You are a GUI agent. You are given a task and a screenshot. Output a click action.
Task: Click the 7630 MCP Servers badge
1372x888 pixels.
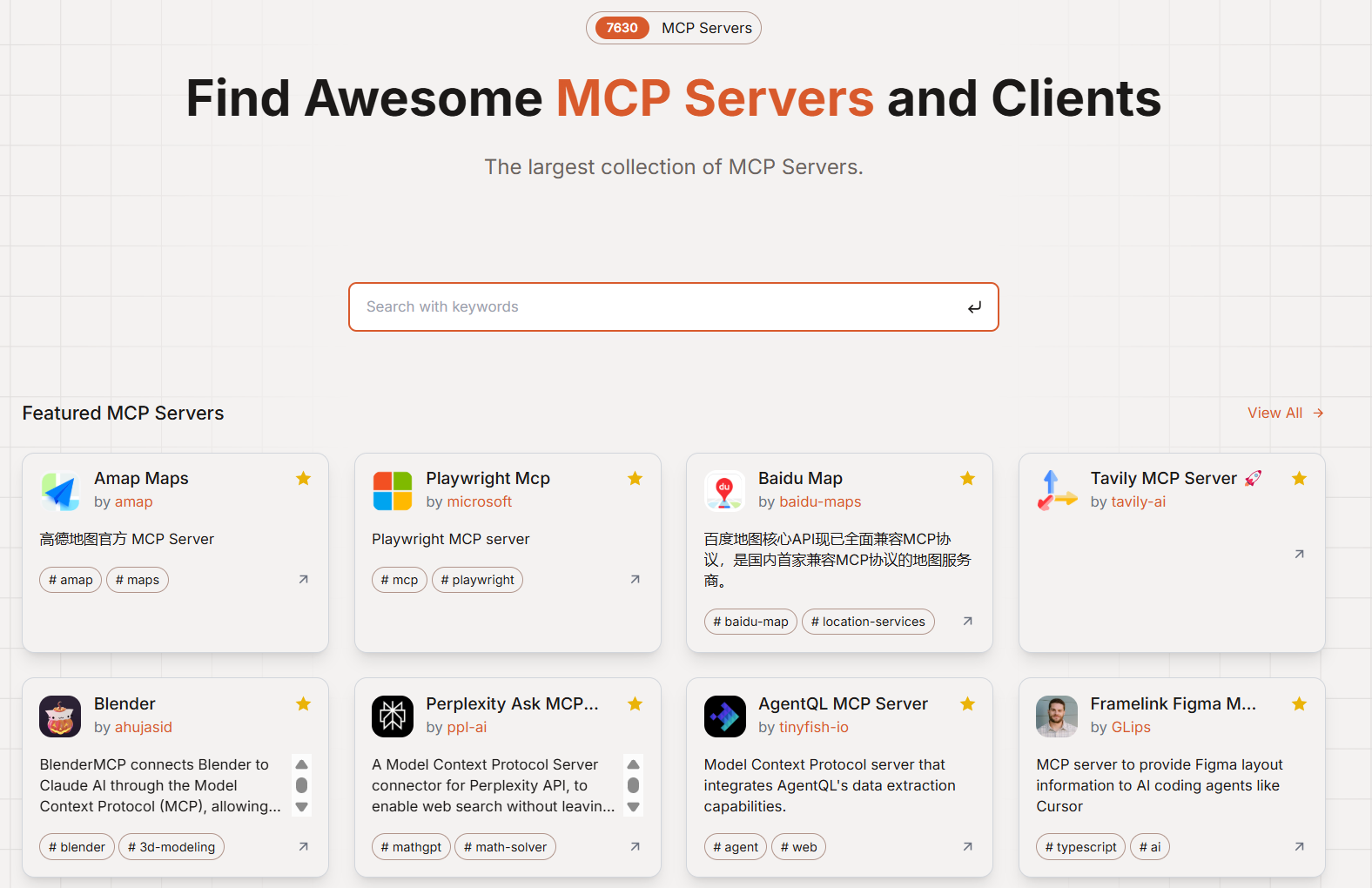pos(674,28)
